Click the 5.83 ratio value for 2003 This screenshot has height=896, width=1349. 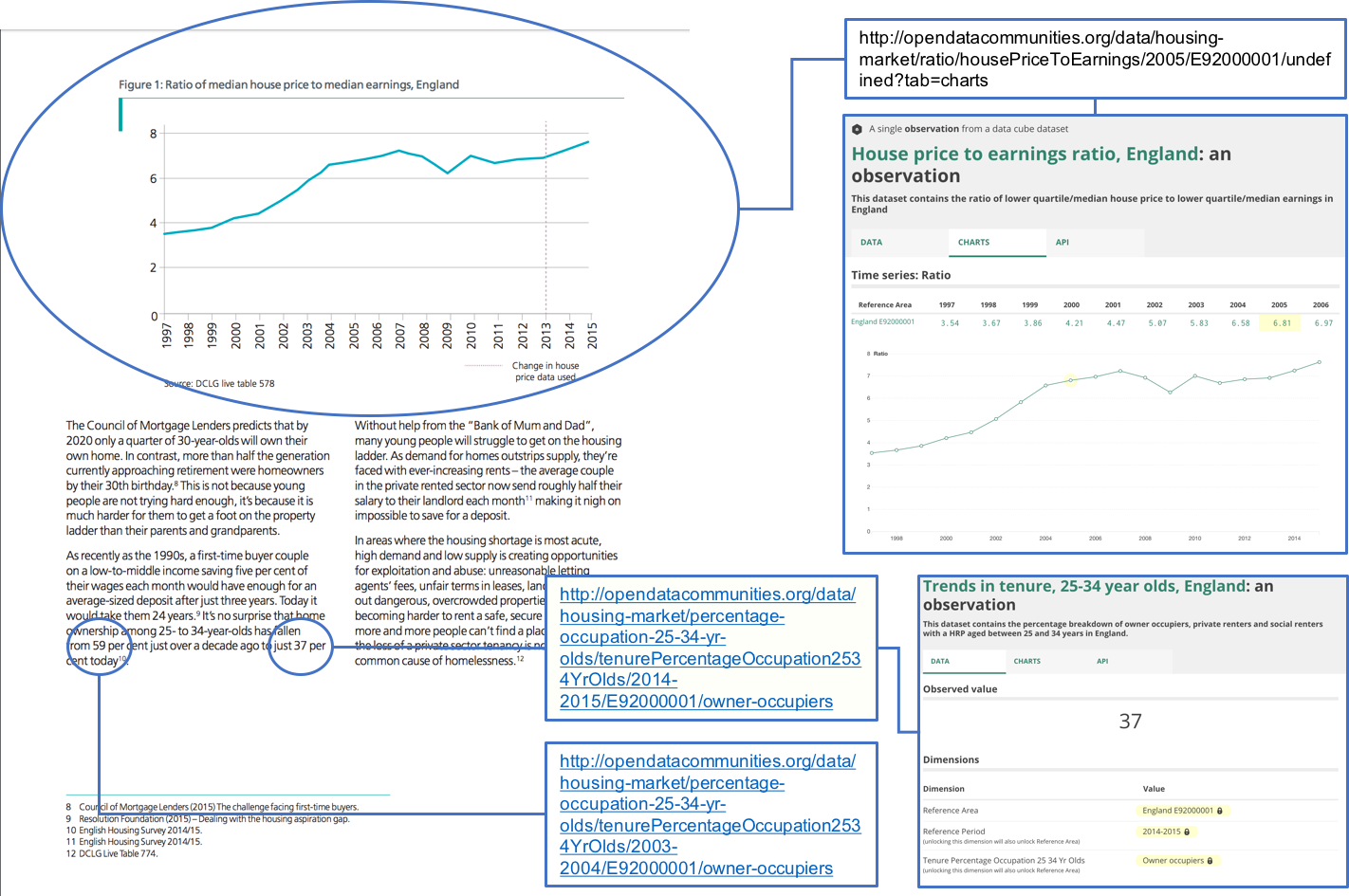coord(1199,323)
